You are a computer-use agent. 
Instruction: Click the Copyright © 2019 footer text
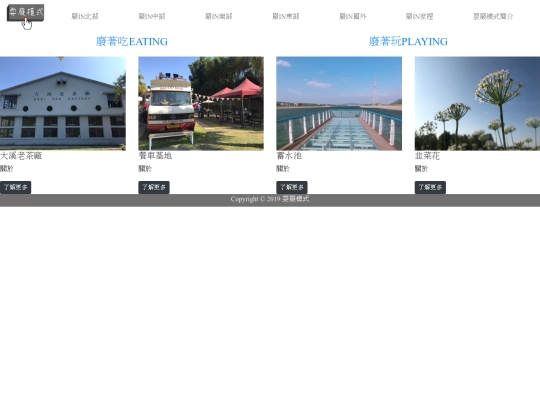point(270,199)
